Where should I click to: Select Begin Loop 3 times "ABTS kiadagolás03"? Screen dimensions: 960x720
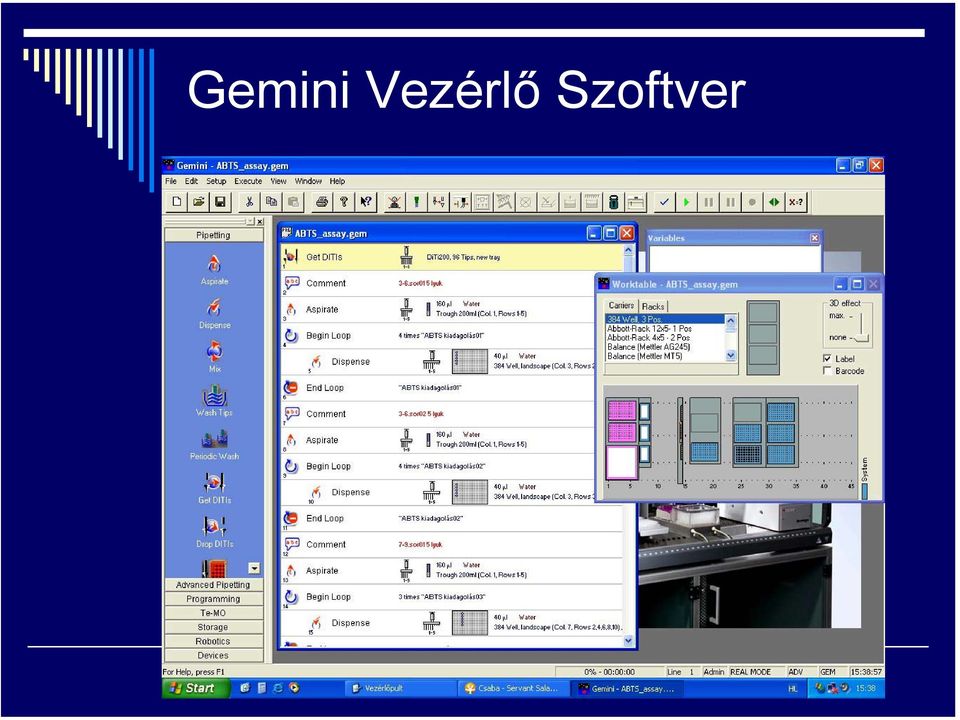[x=452, y=597]
